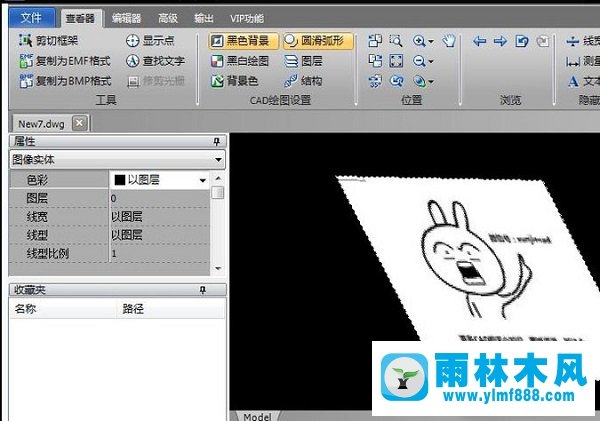The image size is (600, 421).
Task: Expand the globe view dropdown arrow
Action: pyautogui.click(x=431, y=82)
